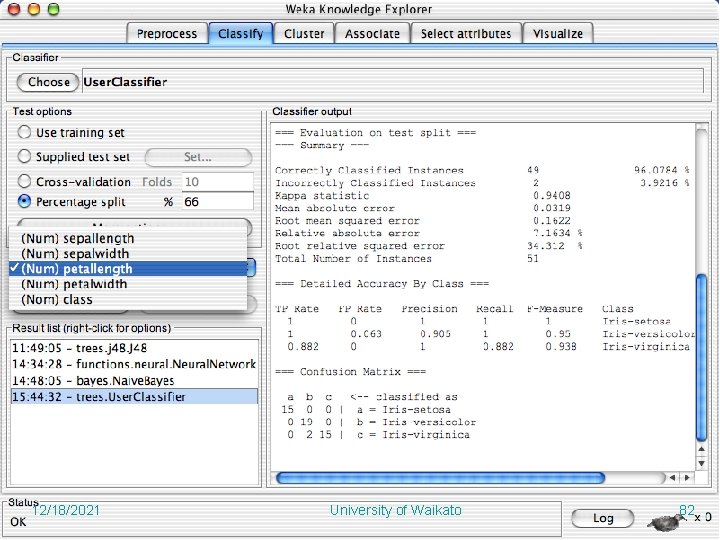This screenshot has width=720, height=540.
Task: Click the Confusion Matrix heading
Action: tap(350, 371)
